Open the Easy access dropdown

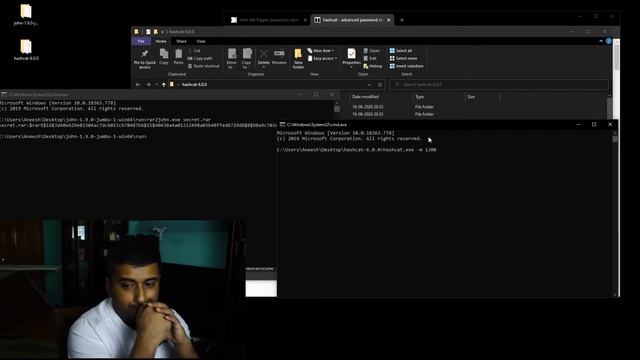(x=322, y=58)
